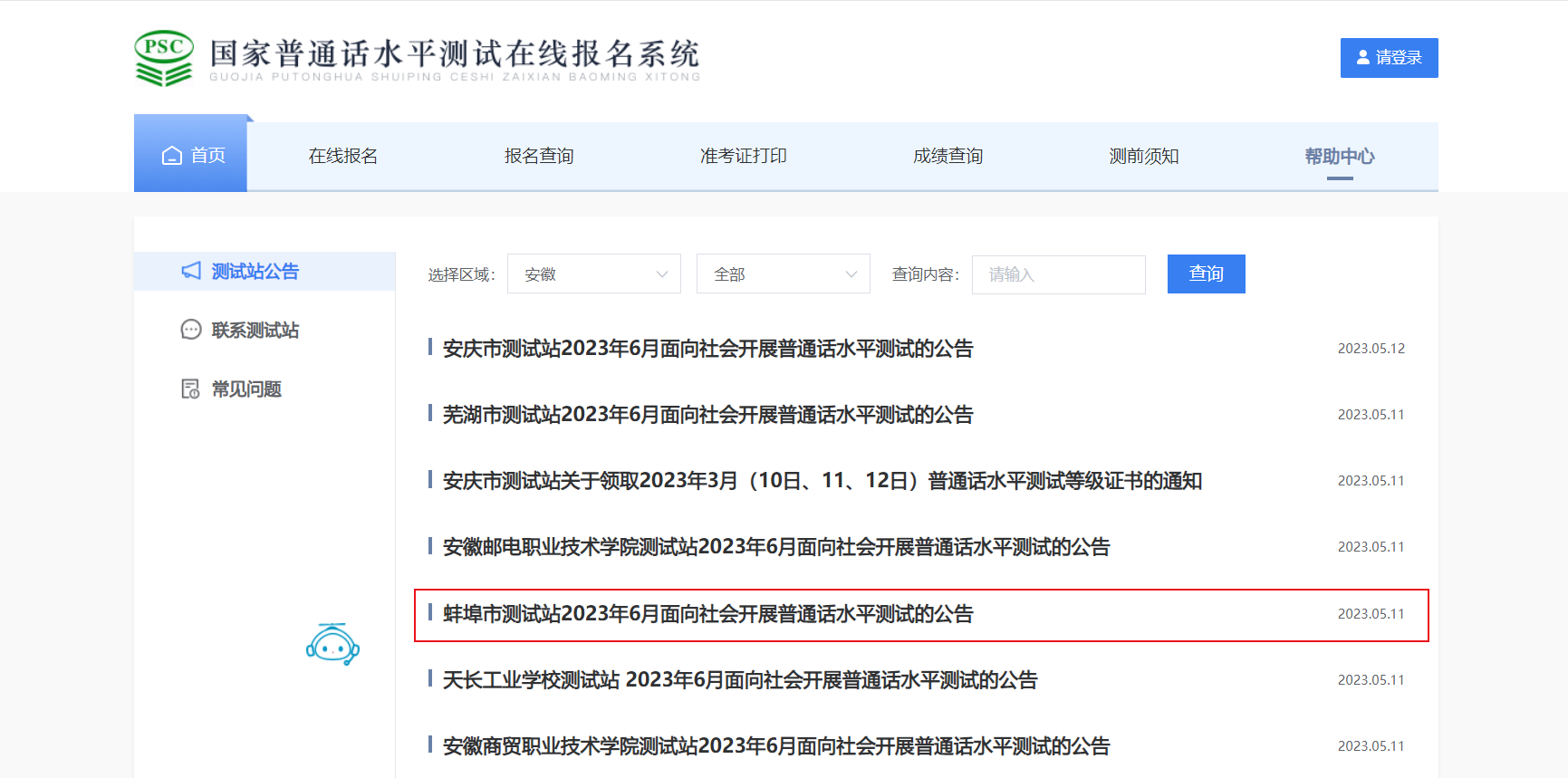Click the 请登录 login button
Viewport: 1568px width, 778px height.
click(x=1390, y=58)
